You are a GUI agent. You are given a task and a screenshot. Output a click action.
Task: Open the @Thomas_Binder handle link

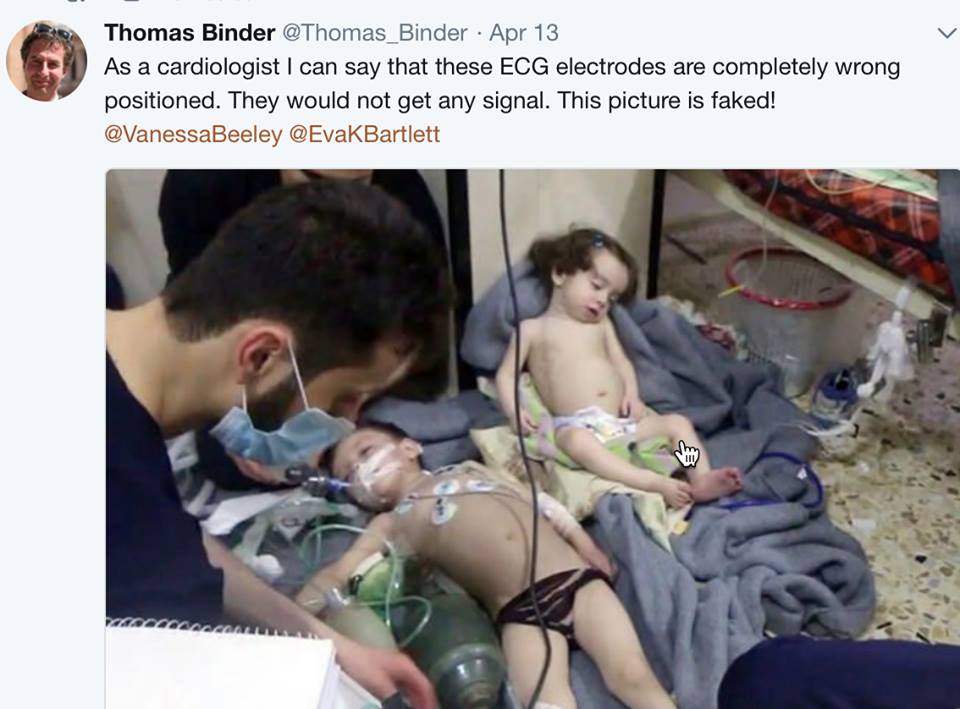coord(375,33)
